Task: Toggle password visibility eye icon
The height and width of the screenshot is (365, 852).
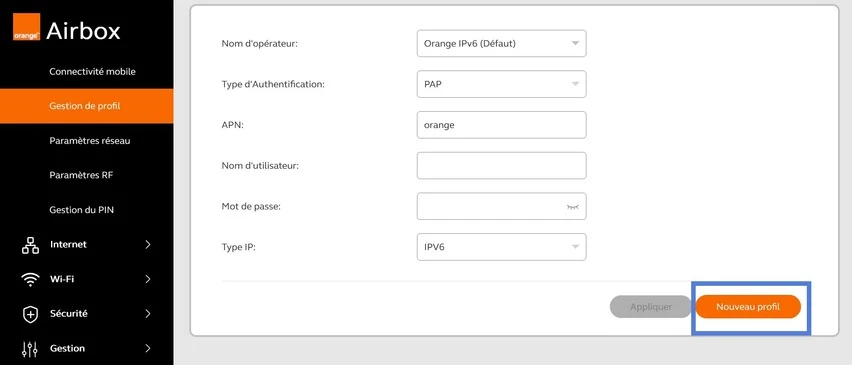Action: [x=572, y=207]
